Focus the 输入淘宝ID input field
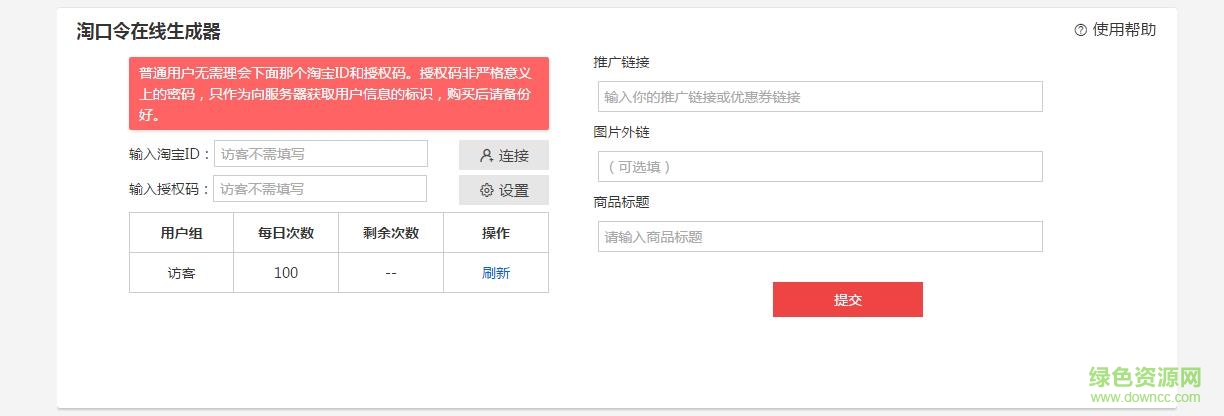 tap(320, 154)
